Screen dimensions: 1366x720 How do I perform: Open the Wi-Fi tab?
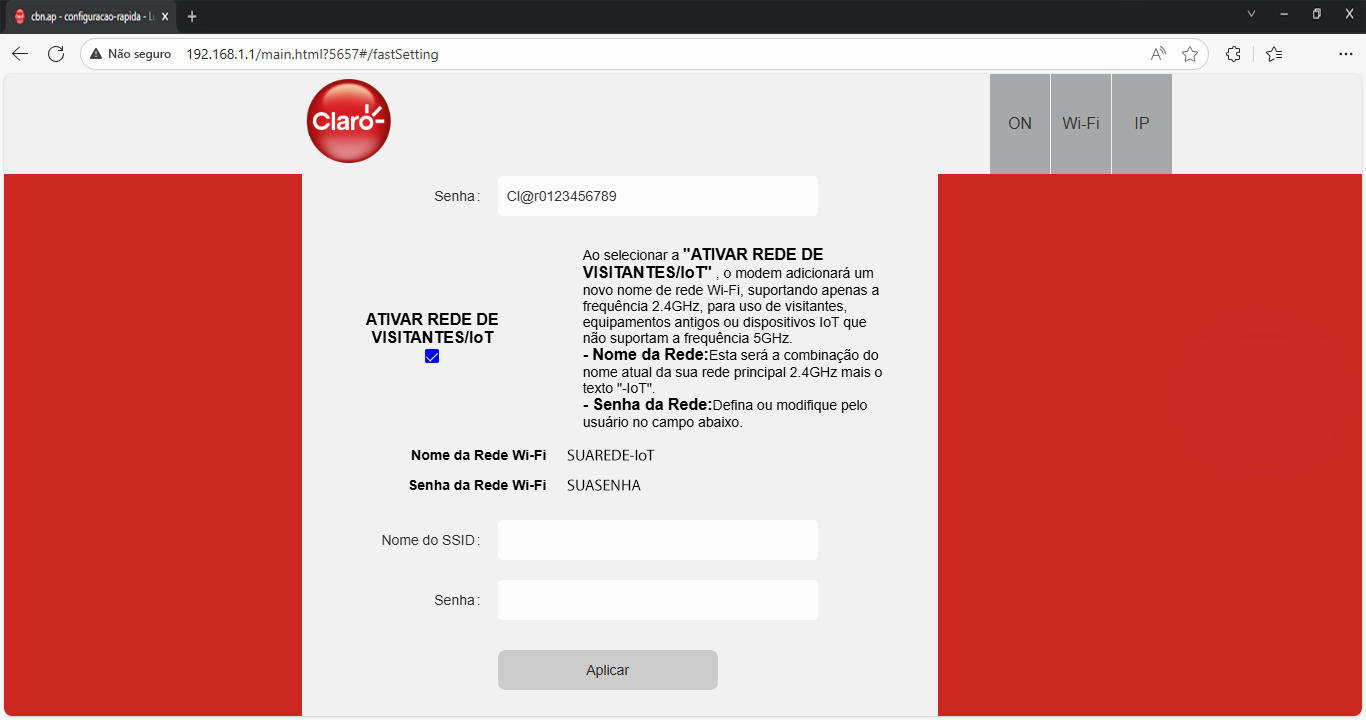coord(1081,124)
